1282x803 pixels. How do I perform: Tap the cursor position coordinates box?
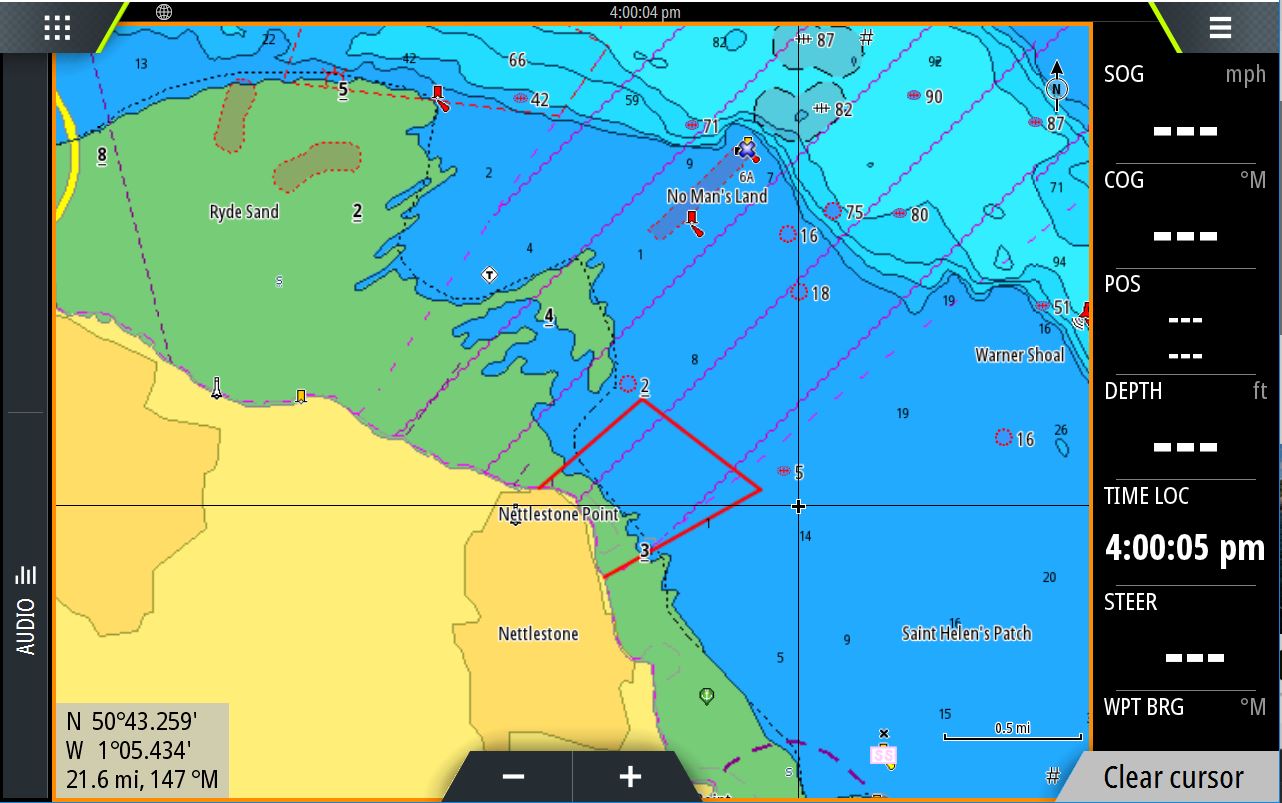[143, 750]
